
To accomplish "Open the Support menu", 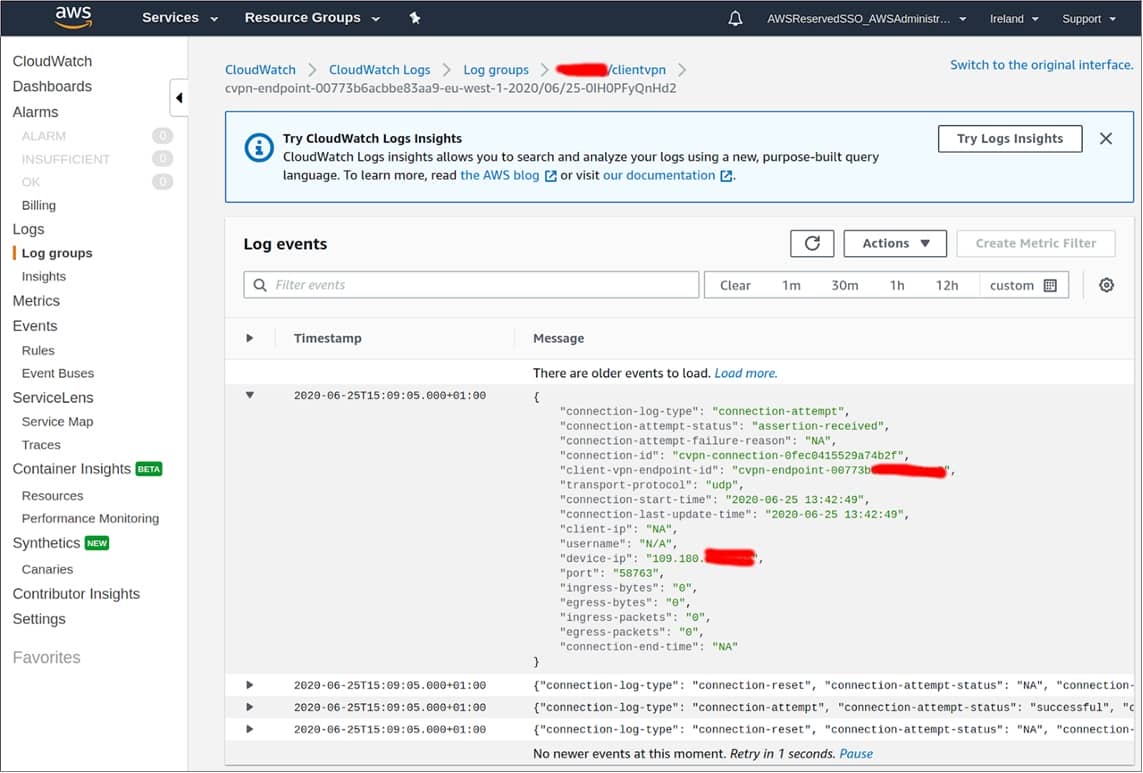I will pos(1088,19).
